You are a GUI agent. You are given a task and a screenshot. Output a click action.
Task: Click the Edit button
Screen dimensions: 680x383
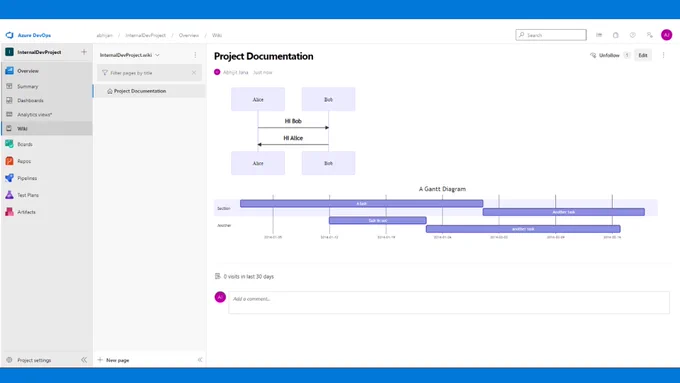(x=643, y=55)
